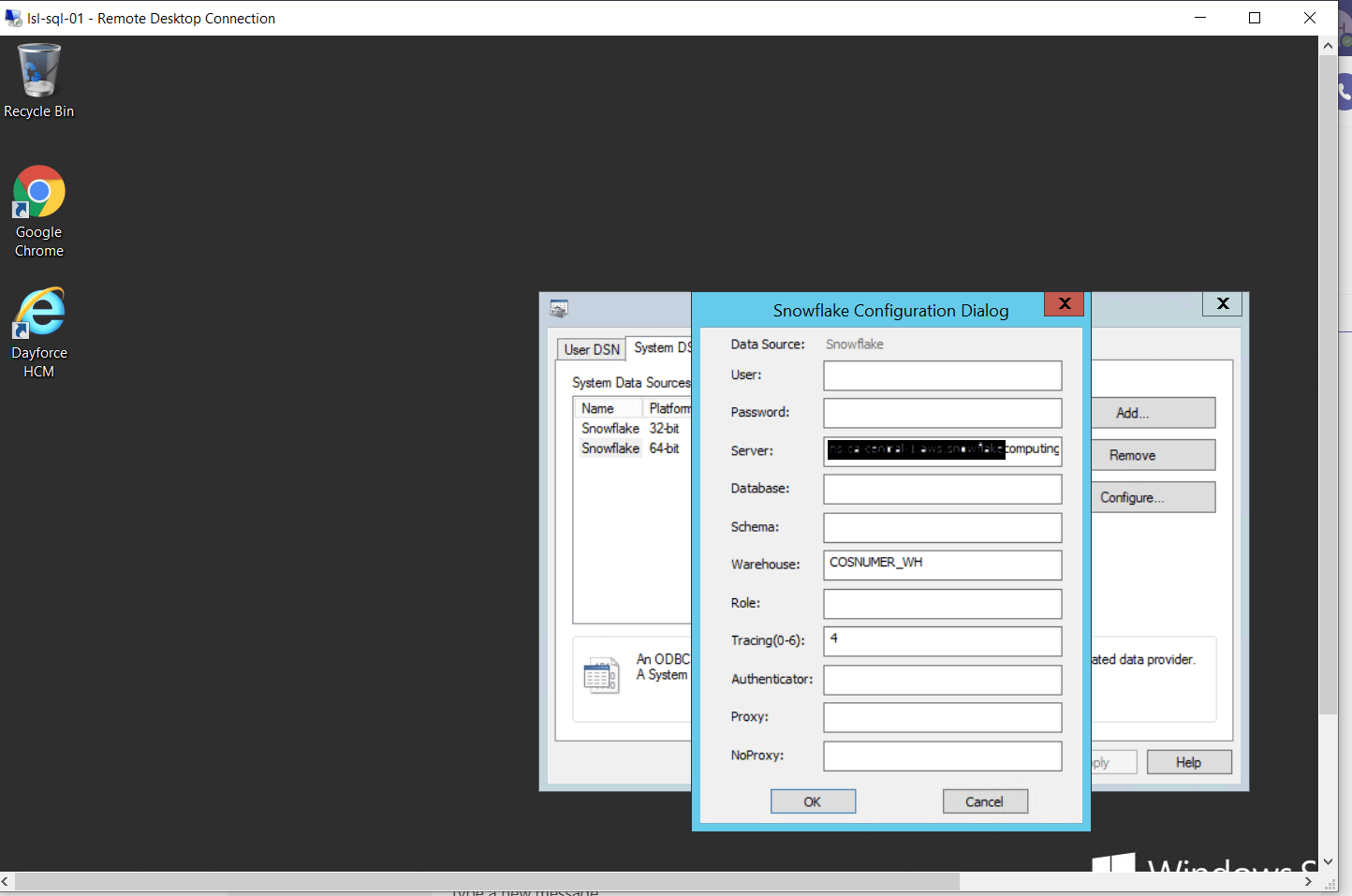Open Help from the ODBC Administrator
The width and height of the screenshot is (1352, 896).
tap(1188, 761)
